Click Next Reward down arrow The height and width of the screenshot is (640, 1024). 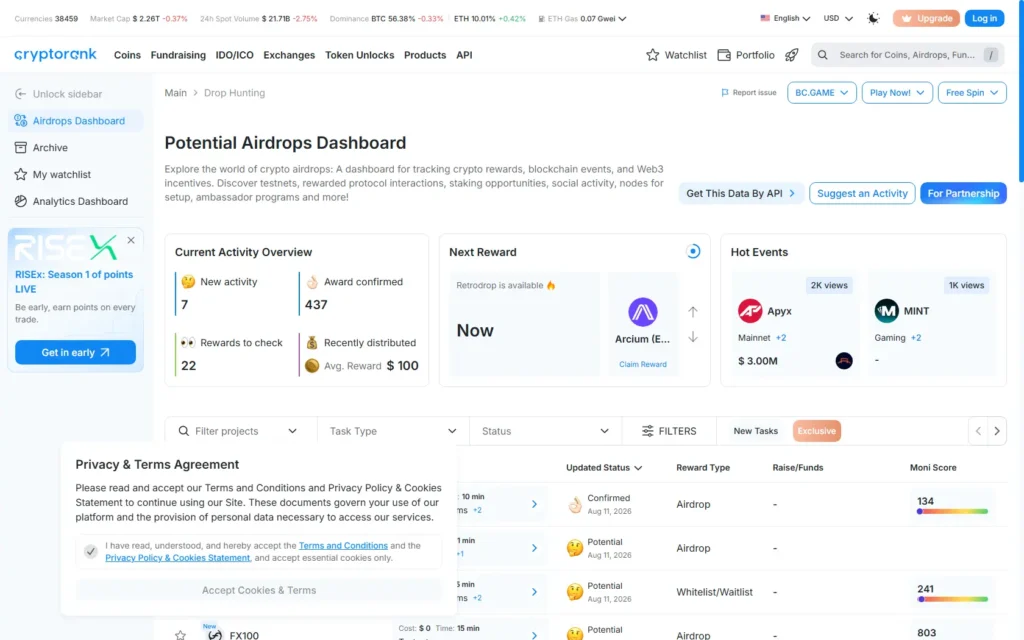693,337
